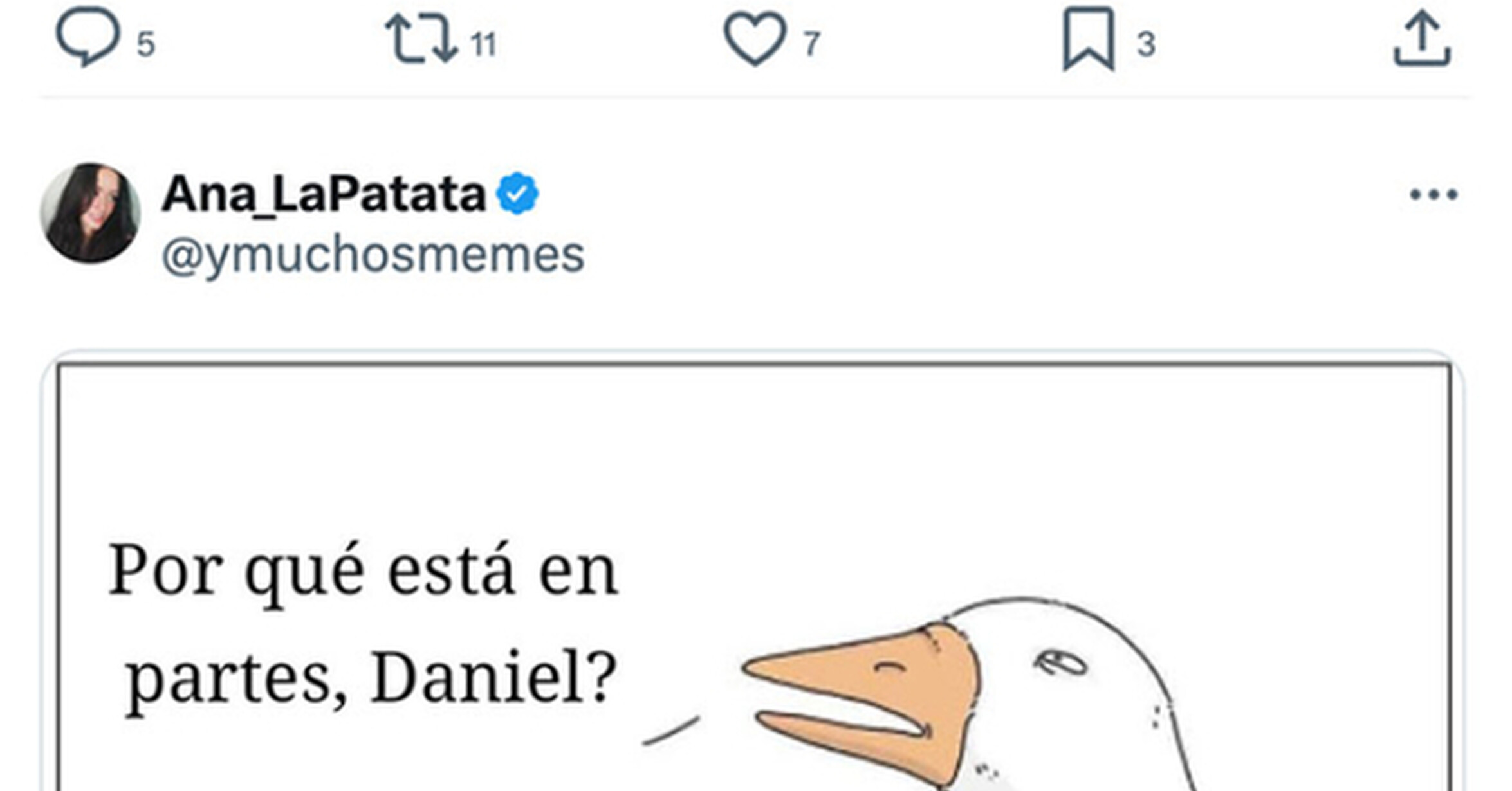Open Ana_LaPatata's profile picture

pos(90,213)
